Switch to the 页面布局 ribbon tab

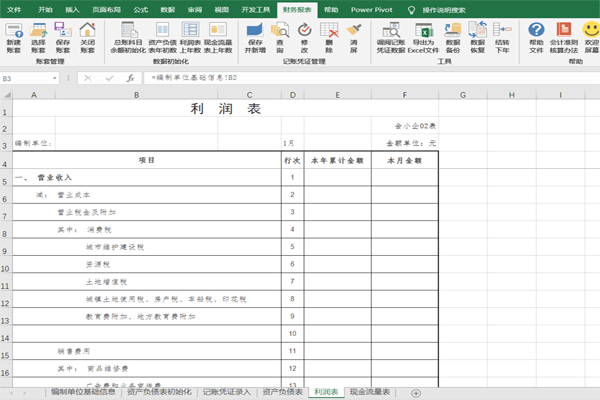click(106, 10)
